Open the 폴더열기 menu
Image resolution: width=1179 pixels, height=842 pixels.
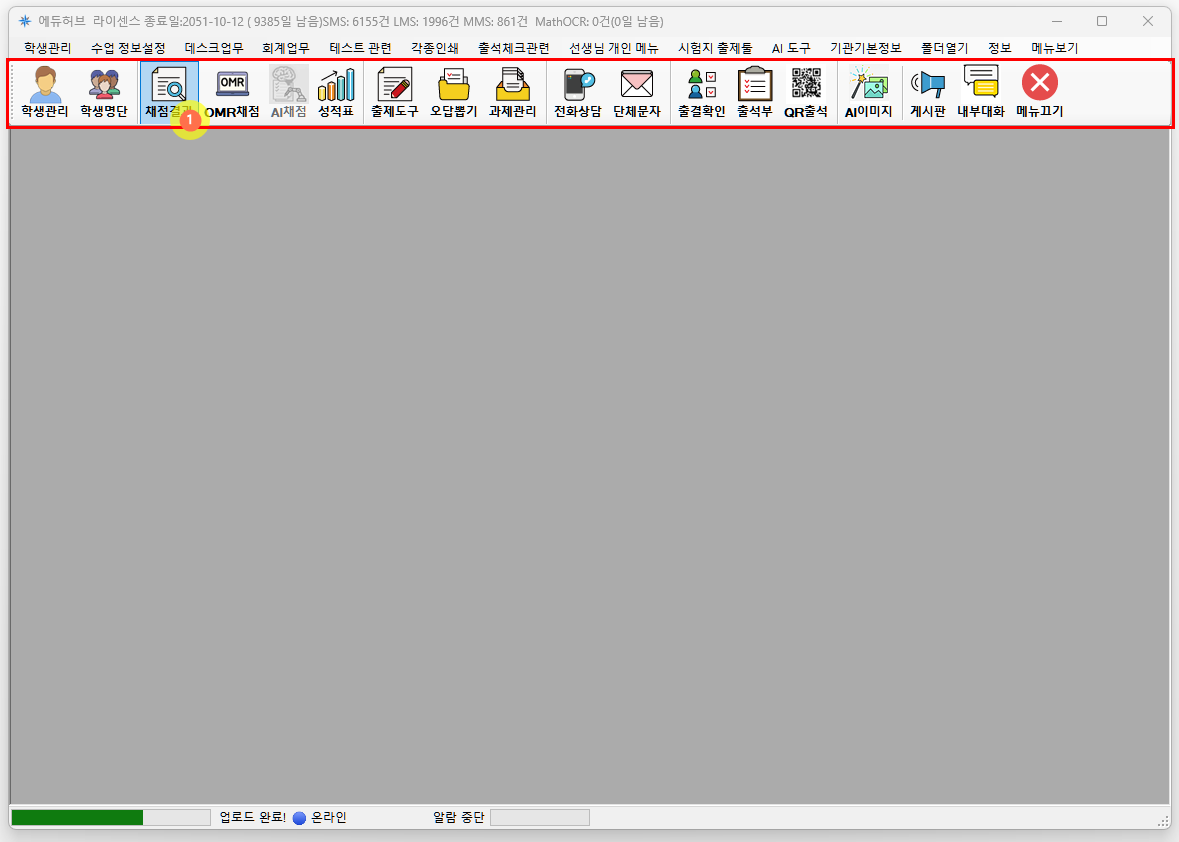(944, 48)
